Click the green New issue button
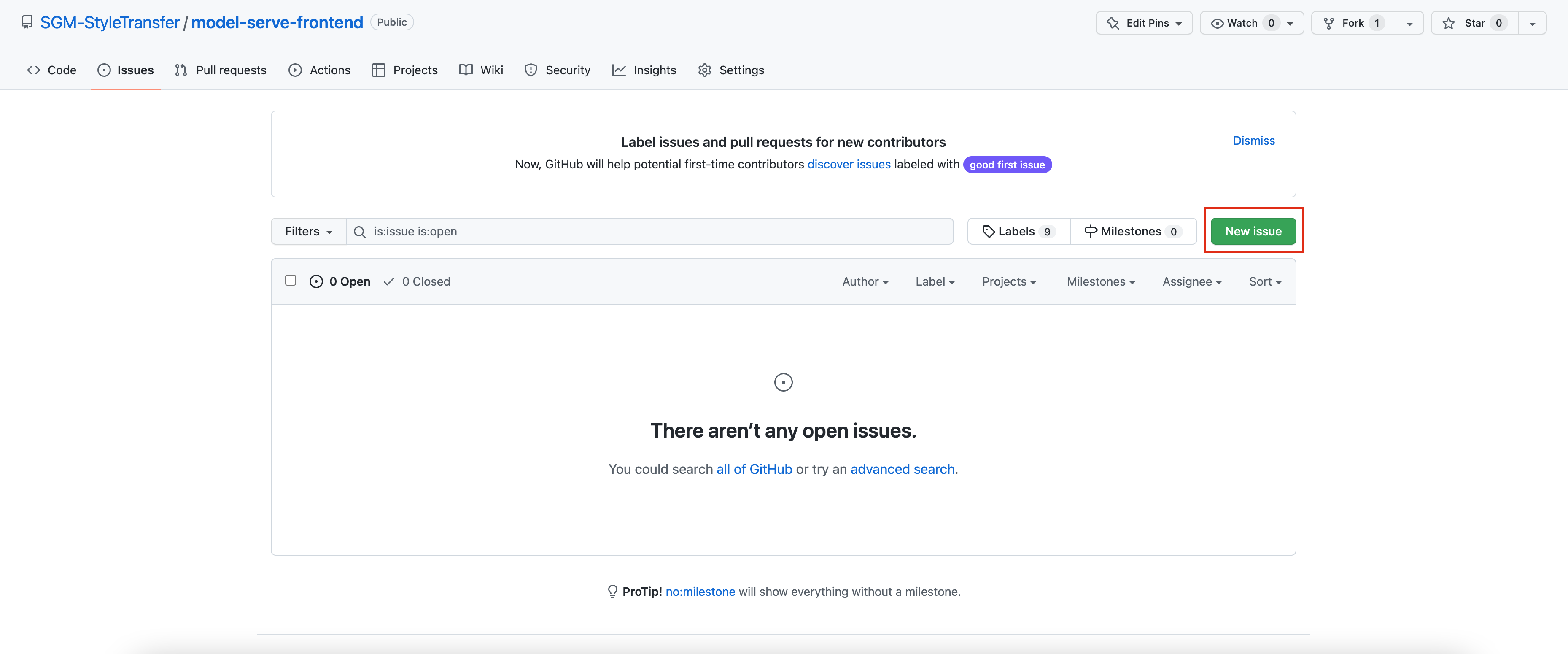This screenshot has width=1568, height=654. point(1253,231)
